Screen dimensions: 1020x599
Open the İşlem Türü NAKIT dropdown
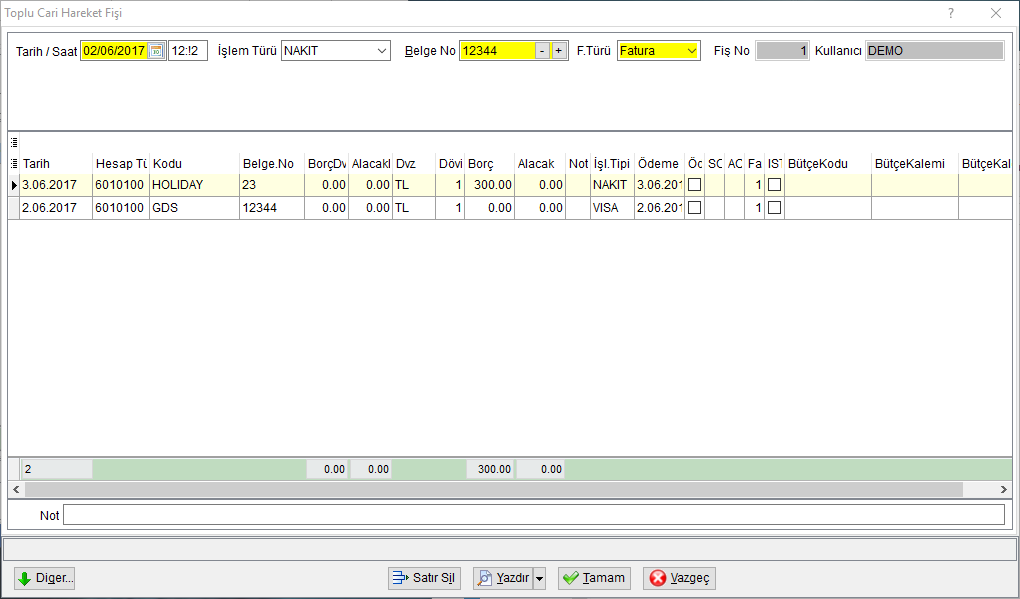pos(382,51)
